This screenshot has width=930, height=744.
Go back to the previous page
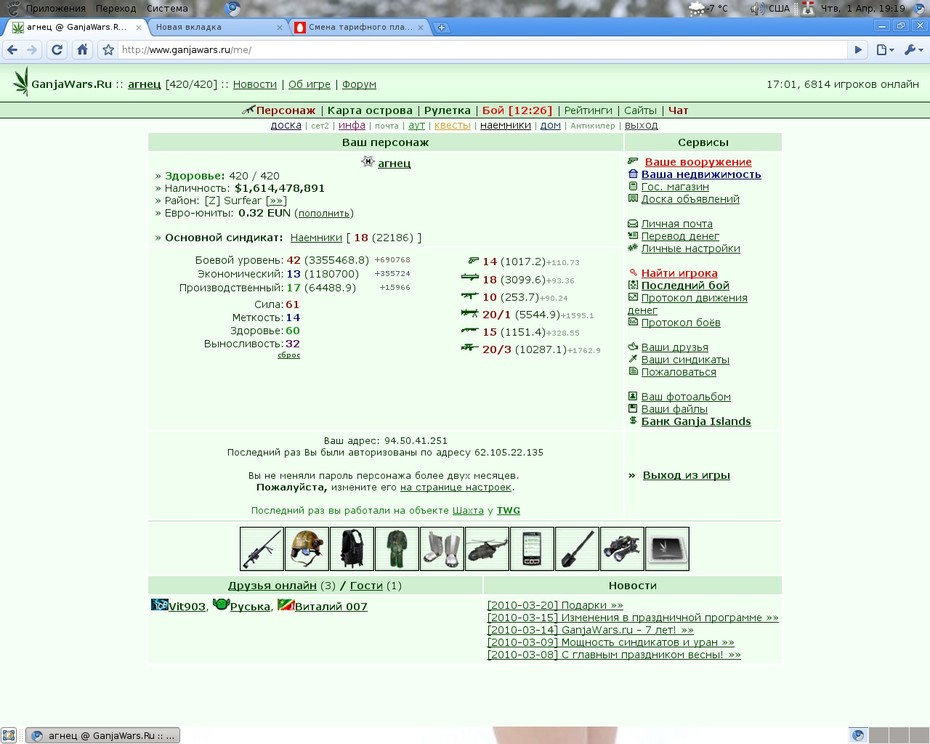point(12,50)
